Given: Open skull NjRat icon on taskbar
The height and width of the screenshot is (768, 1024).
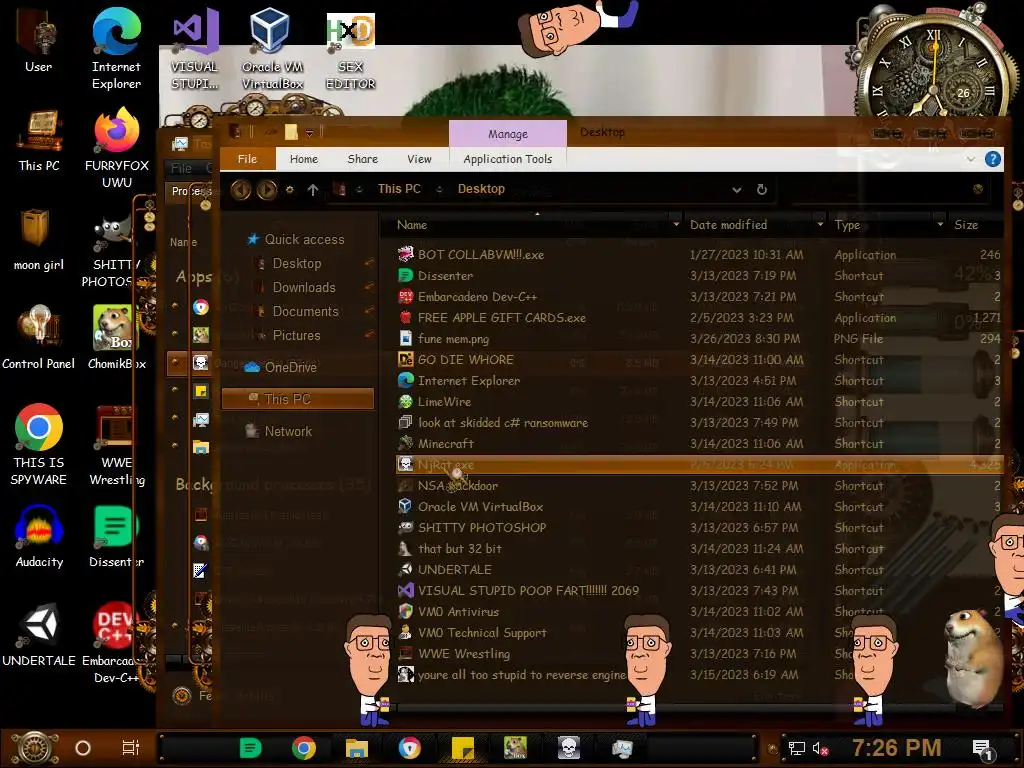Looking at the screenshot, I should (x=569, y=748).
